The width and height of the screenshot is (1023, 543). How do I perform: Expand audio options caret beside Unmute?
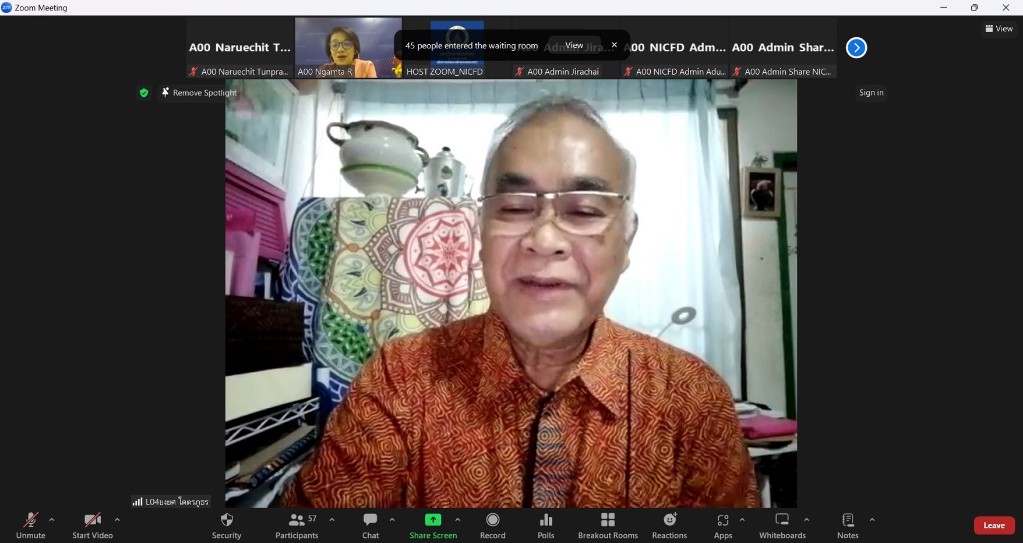pyautogui.click(x=52, y=520)
